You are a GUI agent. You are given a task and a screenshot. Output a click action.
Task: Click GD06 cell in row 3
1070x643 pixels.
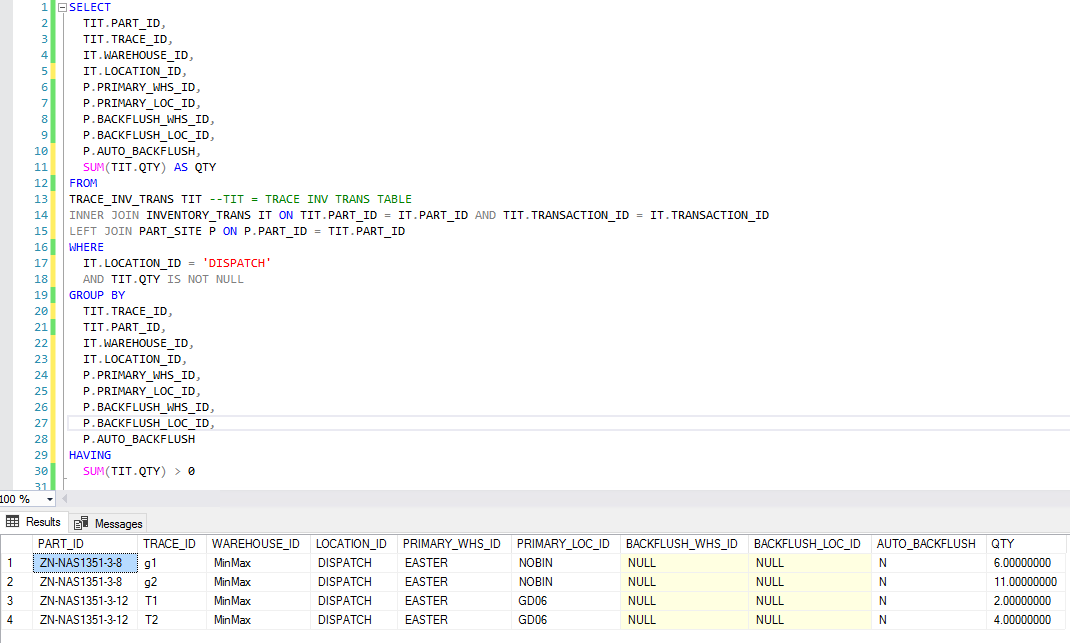click(x=566, y=601)
